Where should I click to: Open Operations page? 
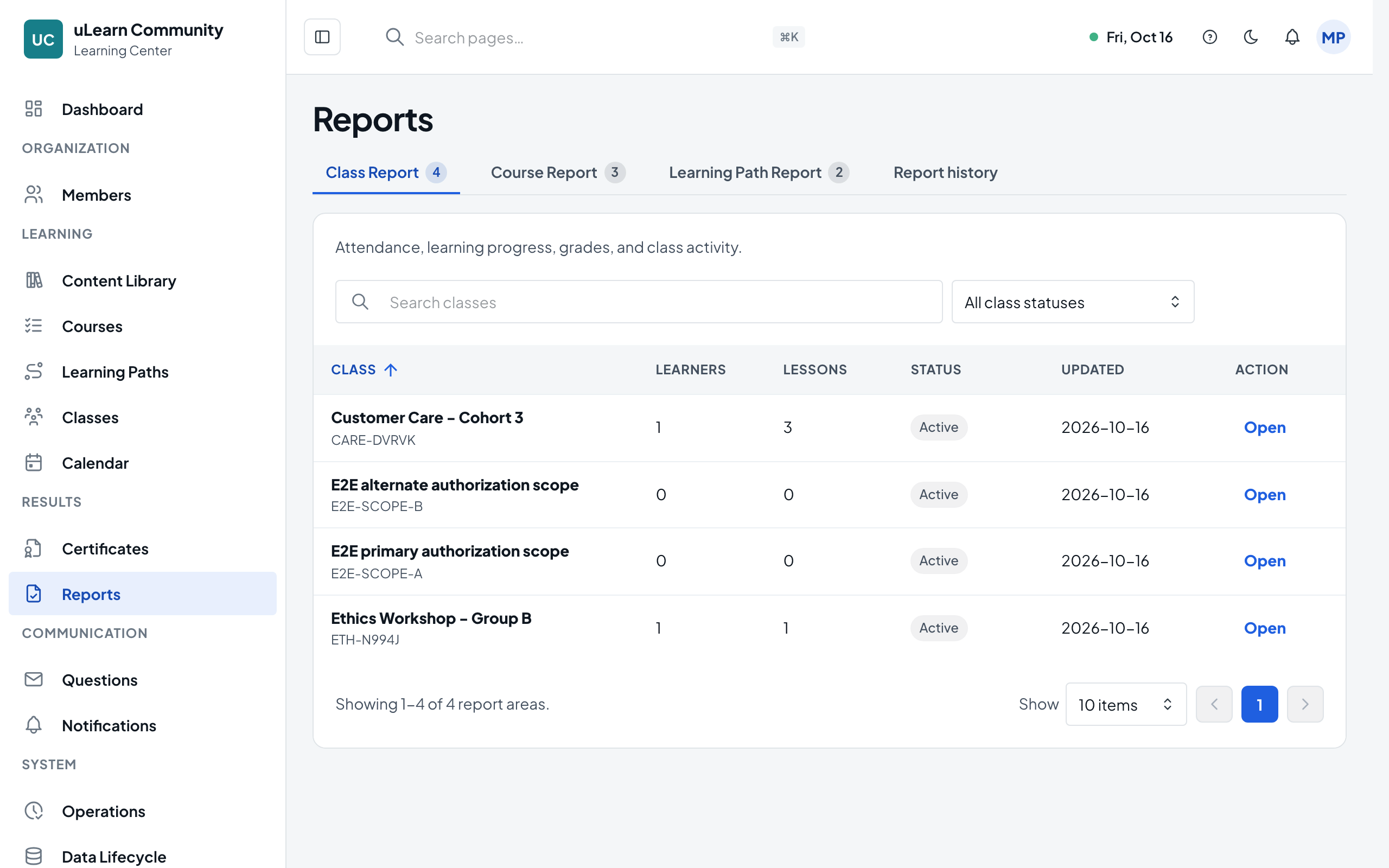tap(142, 811)
